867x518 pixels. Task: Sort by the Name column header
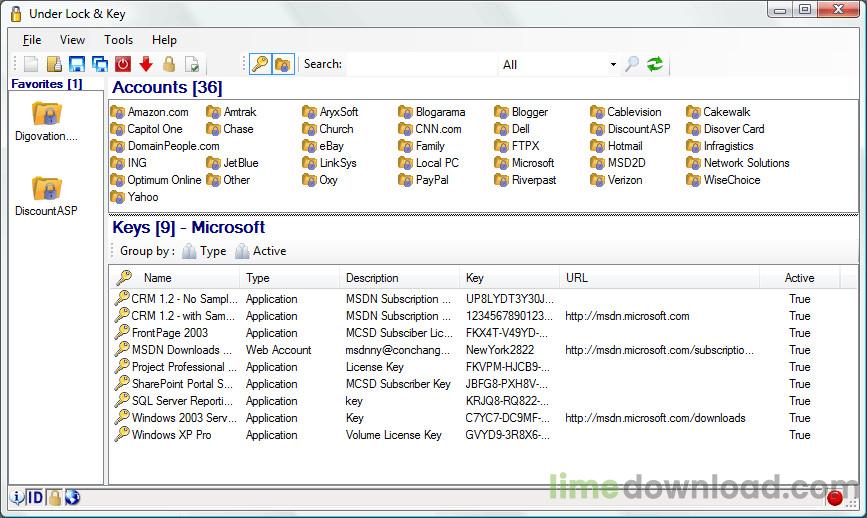tap(175, 278)
